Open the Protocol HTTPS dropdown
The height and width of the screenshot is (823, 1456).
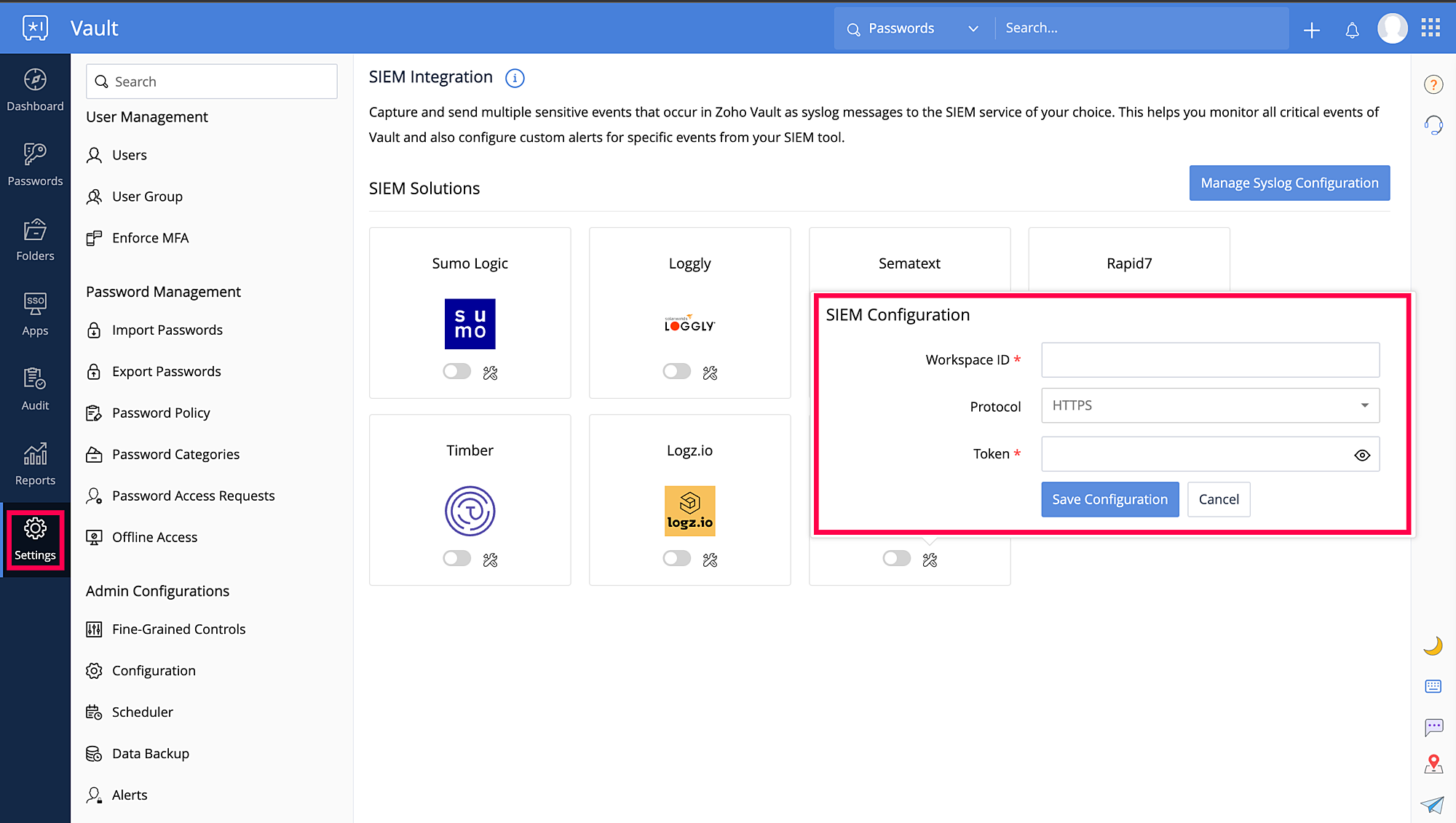click(1210, 405)
